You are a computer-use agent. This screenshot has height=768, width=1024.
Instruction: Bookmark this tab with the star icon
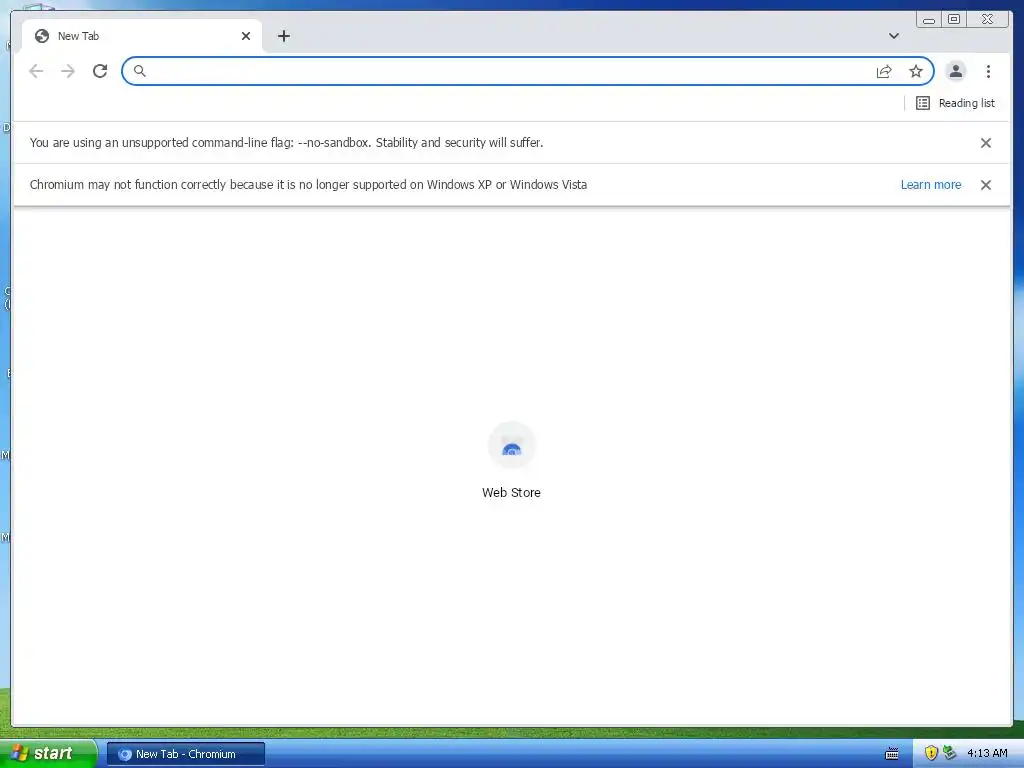click(x=916, y=71)
